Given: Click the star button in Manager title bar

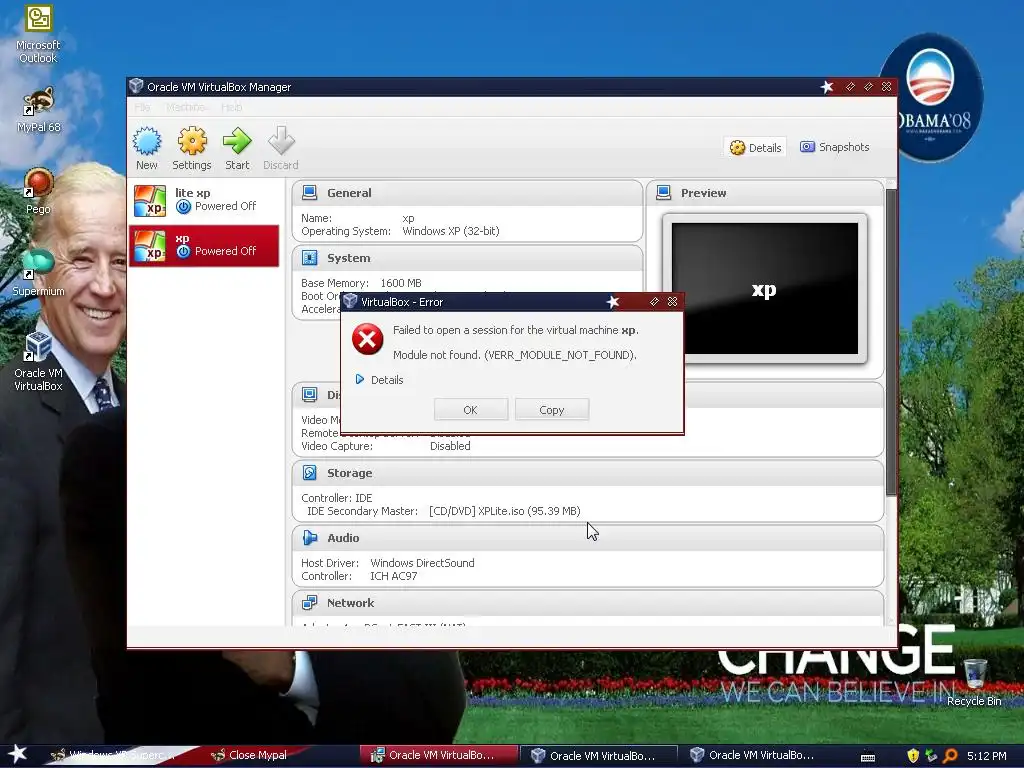Looking at the screenshot, I should pos(827,87).
